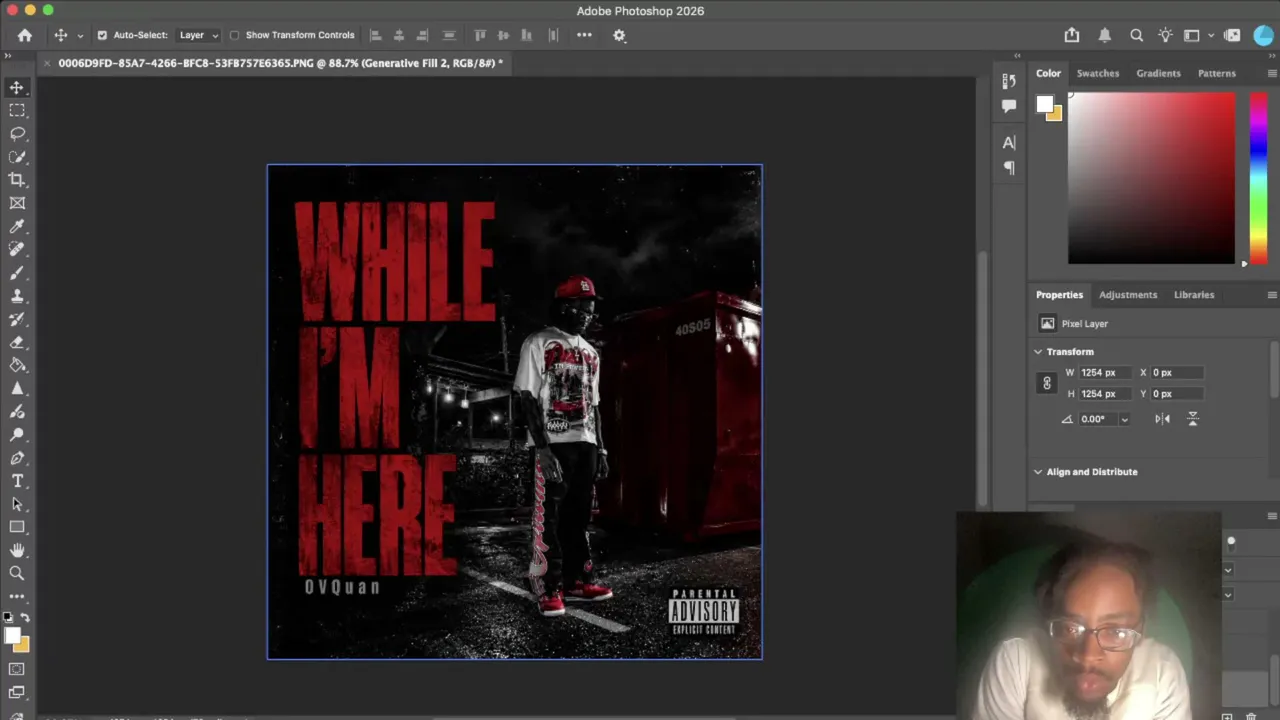The image size is (1280, 720).
Task: Open the Discover lightbulb panel
Action: pyautogui.click(x=1166, y=35)
